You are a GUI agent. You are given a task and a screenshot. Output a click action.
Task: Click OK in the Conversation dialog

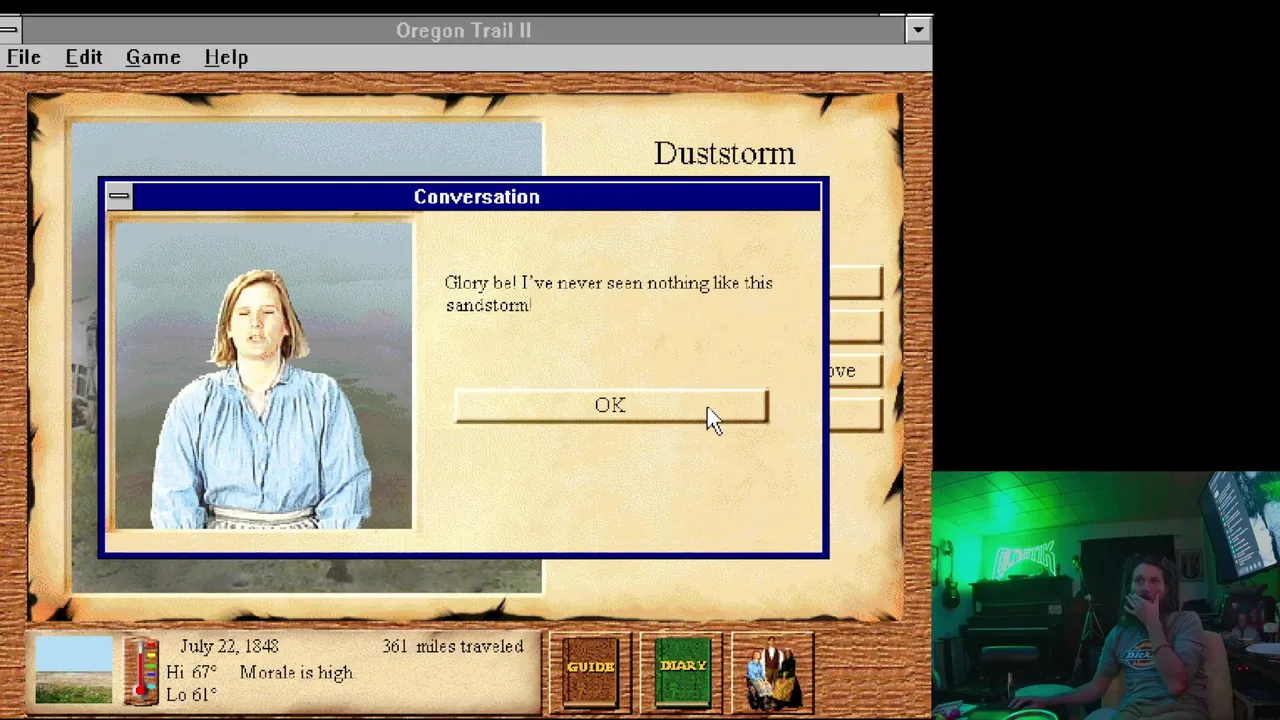tap(611, 405)
